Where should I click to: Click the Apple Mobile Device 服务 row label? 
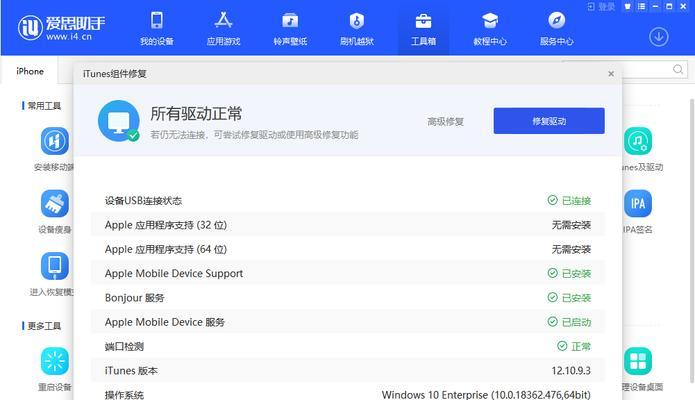click(164, 322)
